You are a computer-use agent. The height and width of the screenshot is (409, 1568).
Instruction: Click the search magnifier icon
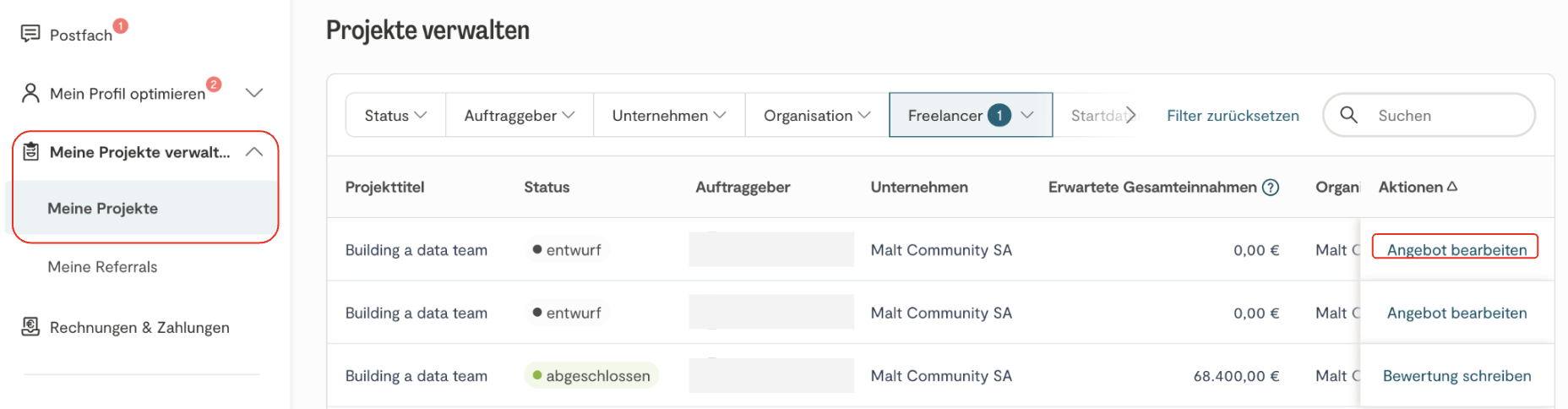pyautogui.click(x=1348, y=115)
